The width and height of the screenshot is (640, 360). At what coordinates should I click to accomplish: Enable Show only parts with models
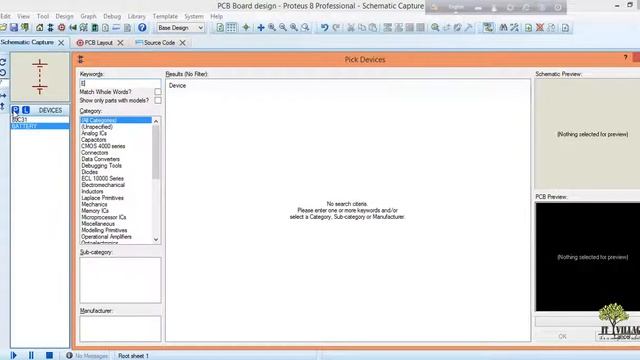(x=158, y=100)
